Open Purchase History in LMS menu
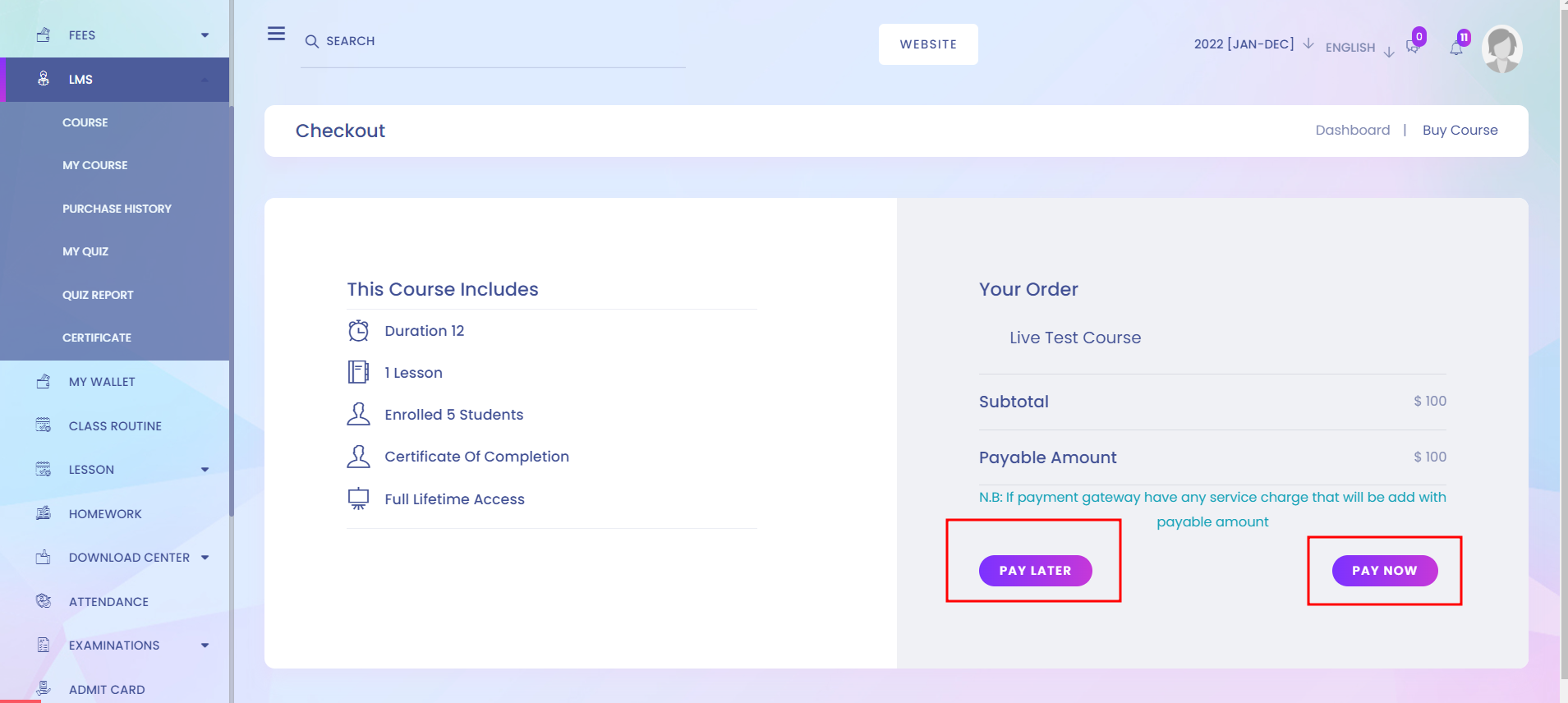 [x=117, y=209]
